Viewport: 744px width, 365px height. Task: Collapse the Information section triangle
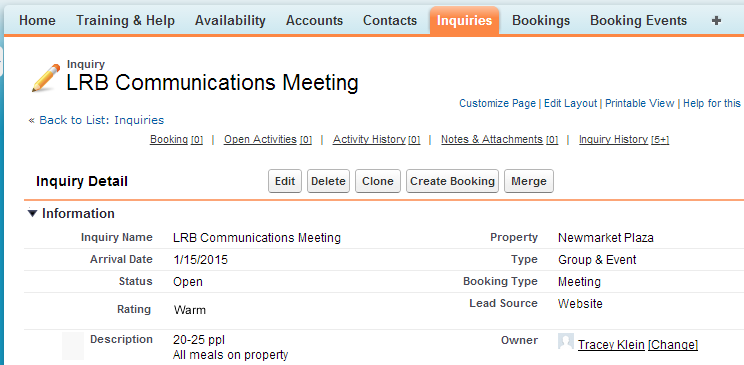32,213
